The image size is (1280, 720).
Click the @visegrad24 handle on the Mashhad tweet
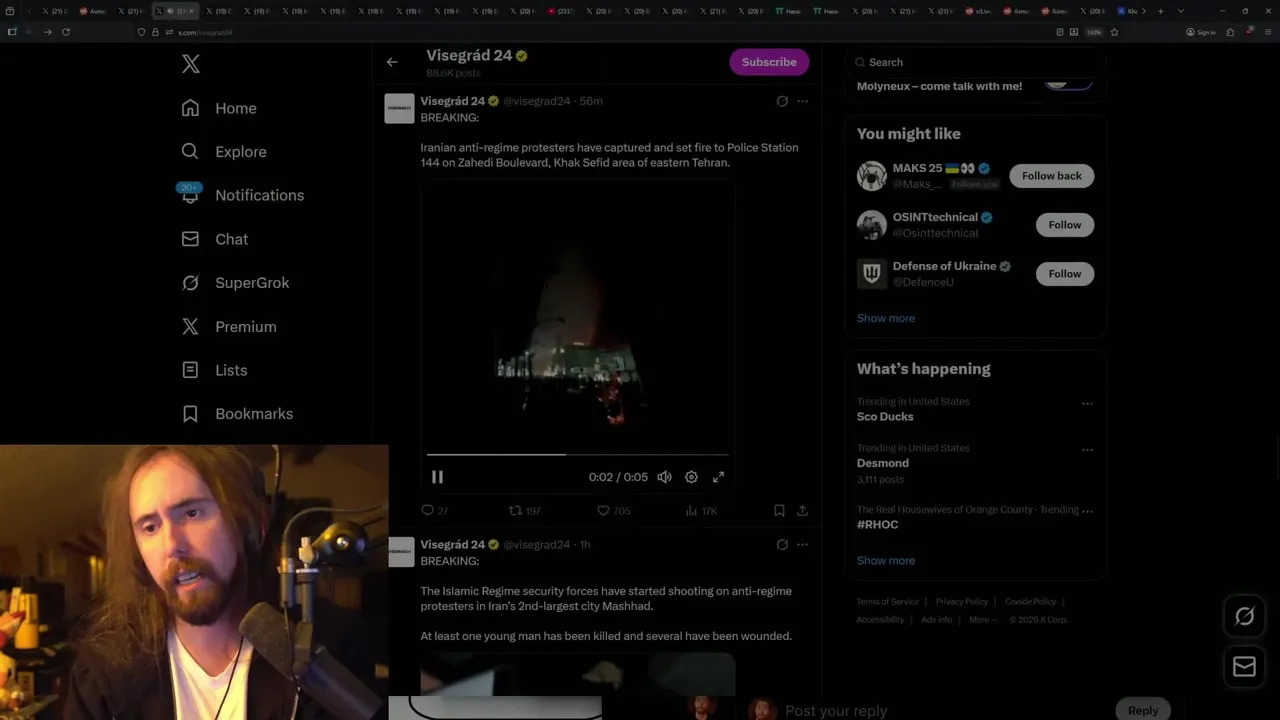(x=536, y=545)
